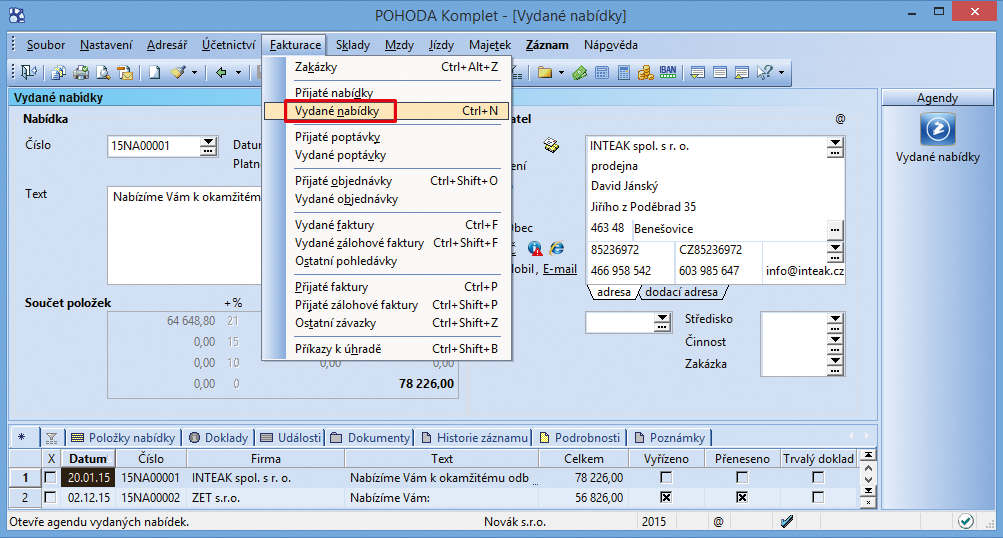1003x538 pixels.
Task: Click the green banknotes toolbar icon
Action: [x=580, y=73]
